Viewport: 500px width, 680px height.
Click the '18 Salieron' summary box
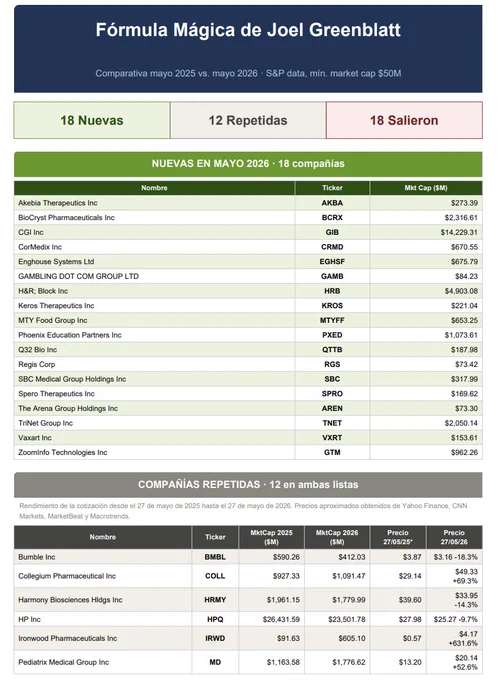pyautogui.click(x=404, y=120)
